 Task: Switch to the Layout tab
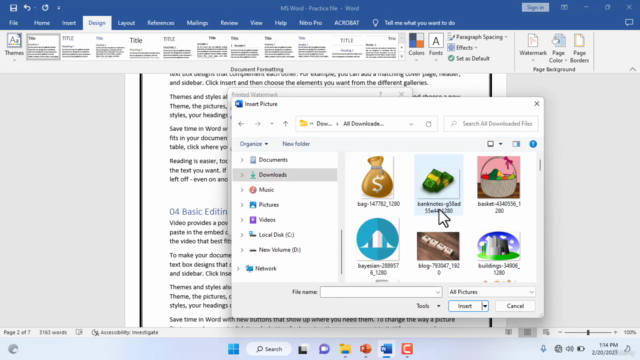[x=126, y=23]
